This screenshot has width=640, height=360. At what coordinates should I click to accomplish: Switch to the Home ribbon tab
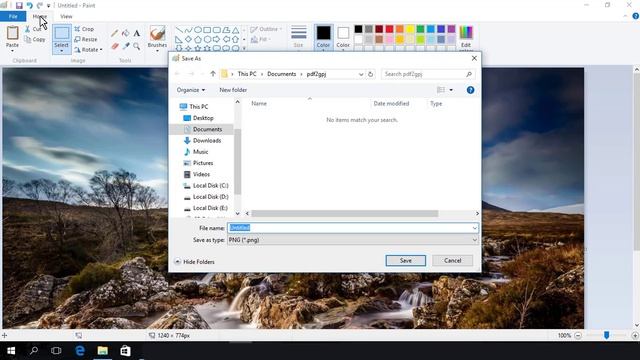tap(40, 16)
